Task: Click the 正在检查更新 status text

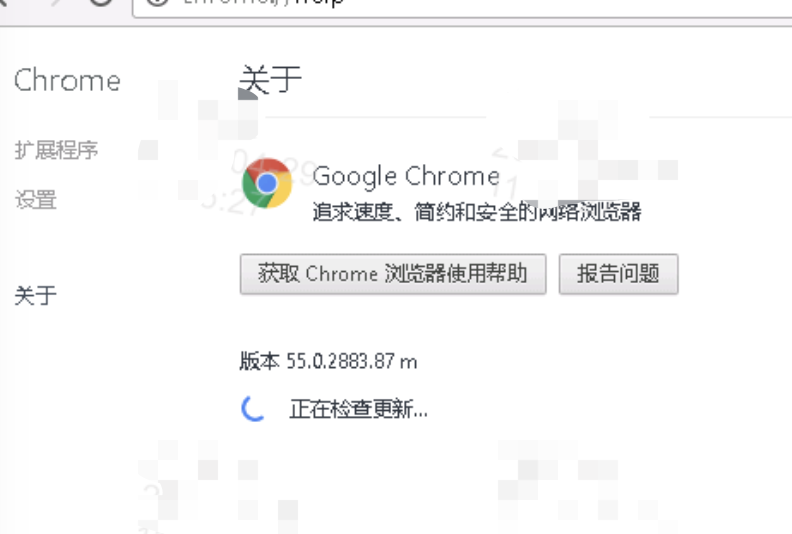Action: click(358, 409)
